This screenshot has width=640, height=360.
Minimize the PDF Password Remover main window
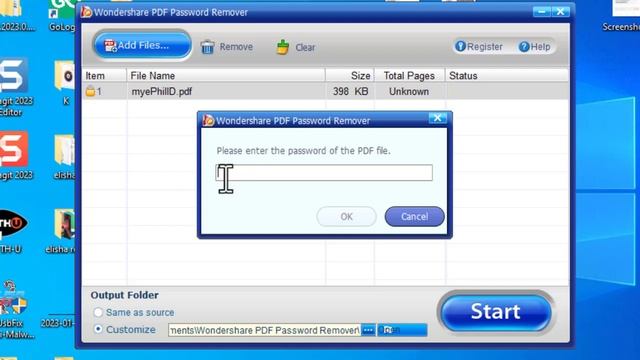pyautogui.click(x=542, y=12)
